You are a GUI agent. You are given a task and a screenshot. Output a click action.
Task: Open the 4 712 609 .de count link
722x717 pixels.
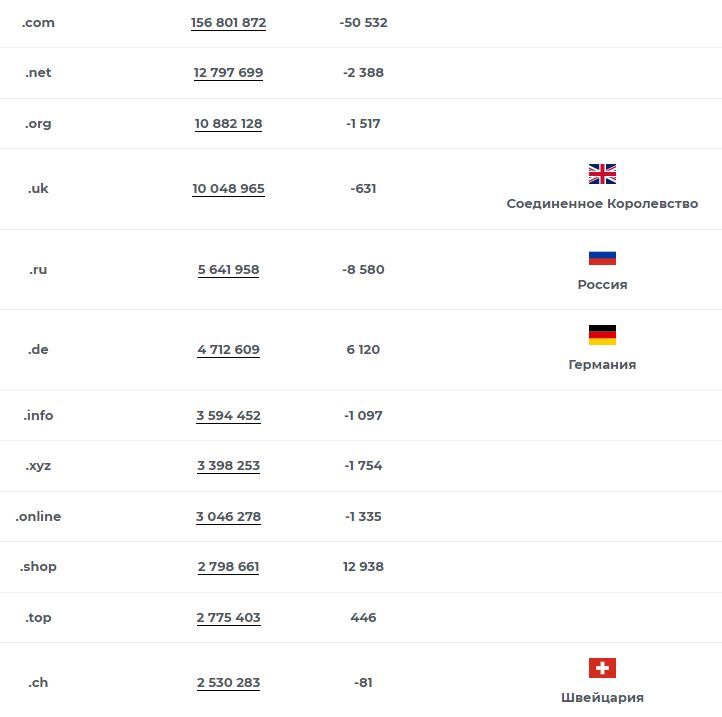click(228, 350)
